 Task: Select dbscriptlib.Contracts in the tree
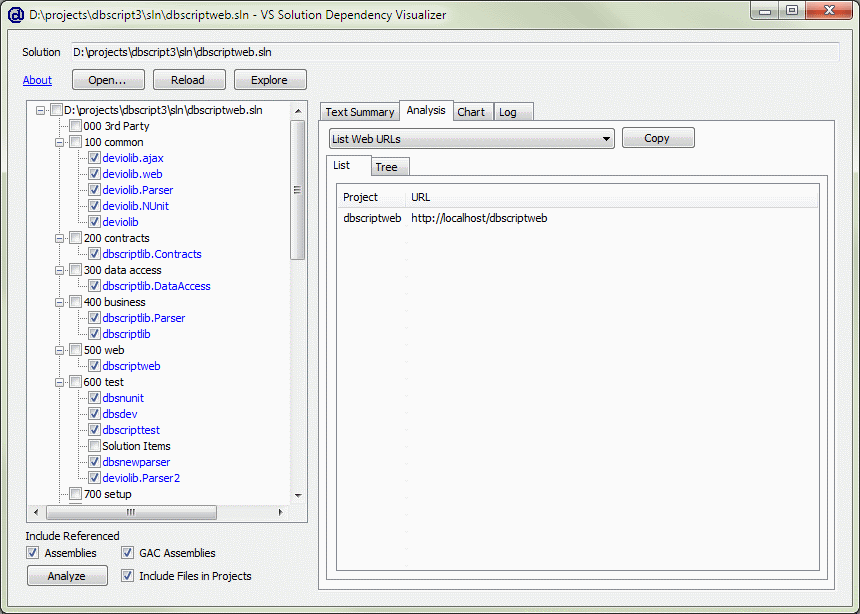coord(152,254)
